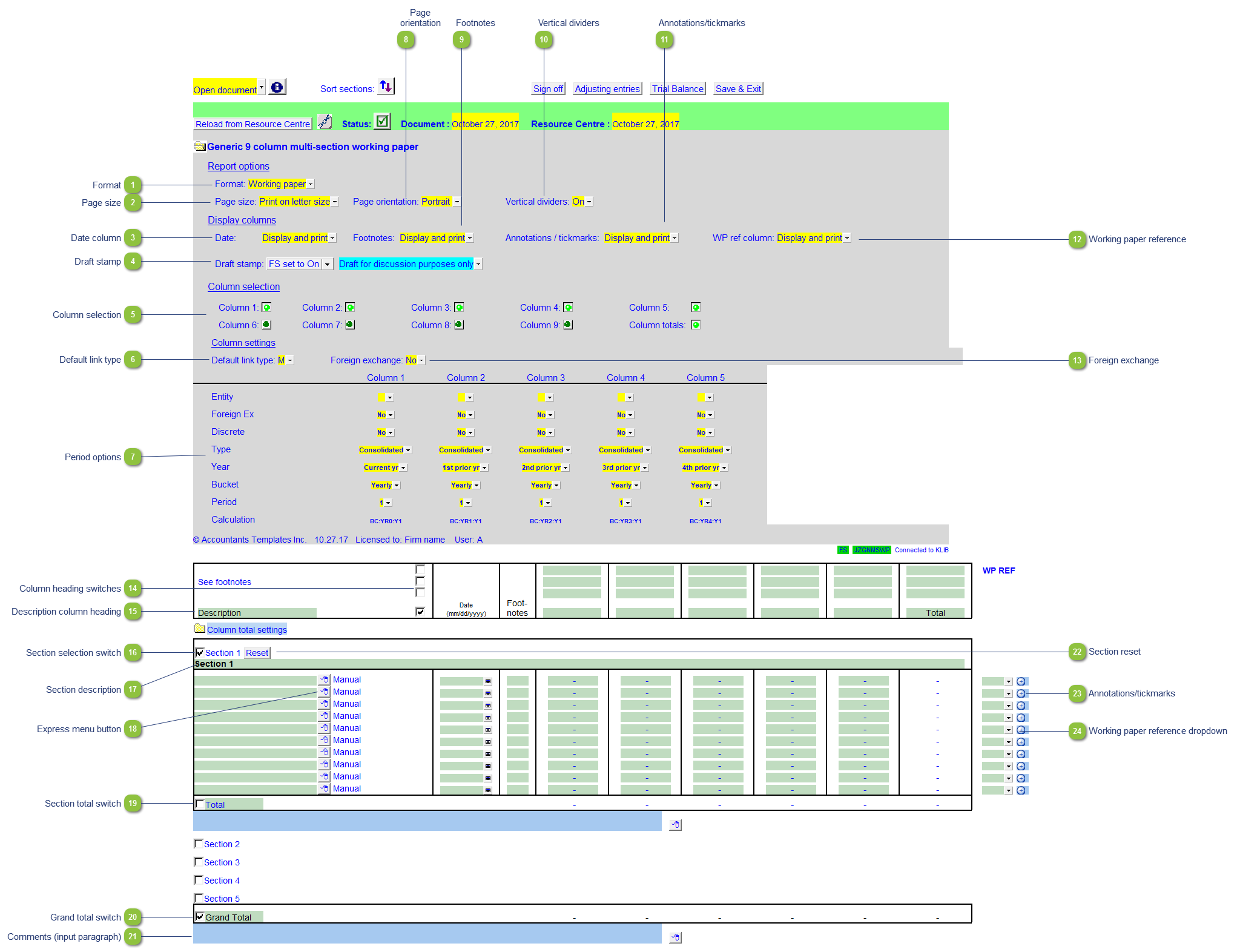Screen dimensions: 1237x952
Task: Click the Section 1 Reset button
Action: (x=257, y=653)
